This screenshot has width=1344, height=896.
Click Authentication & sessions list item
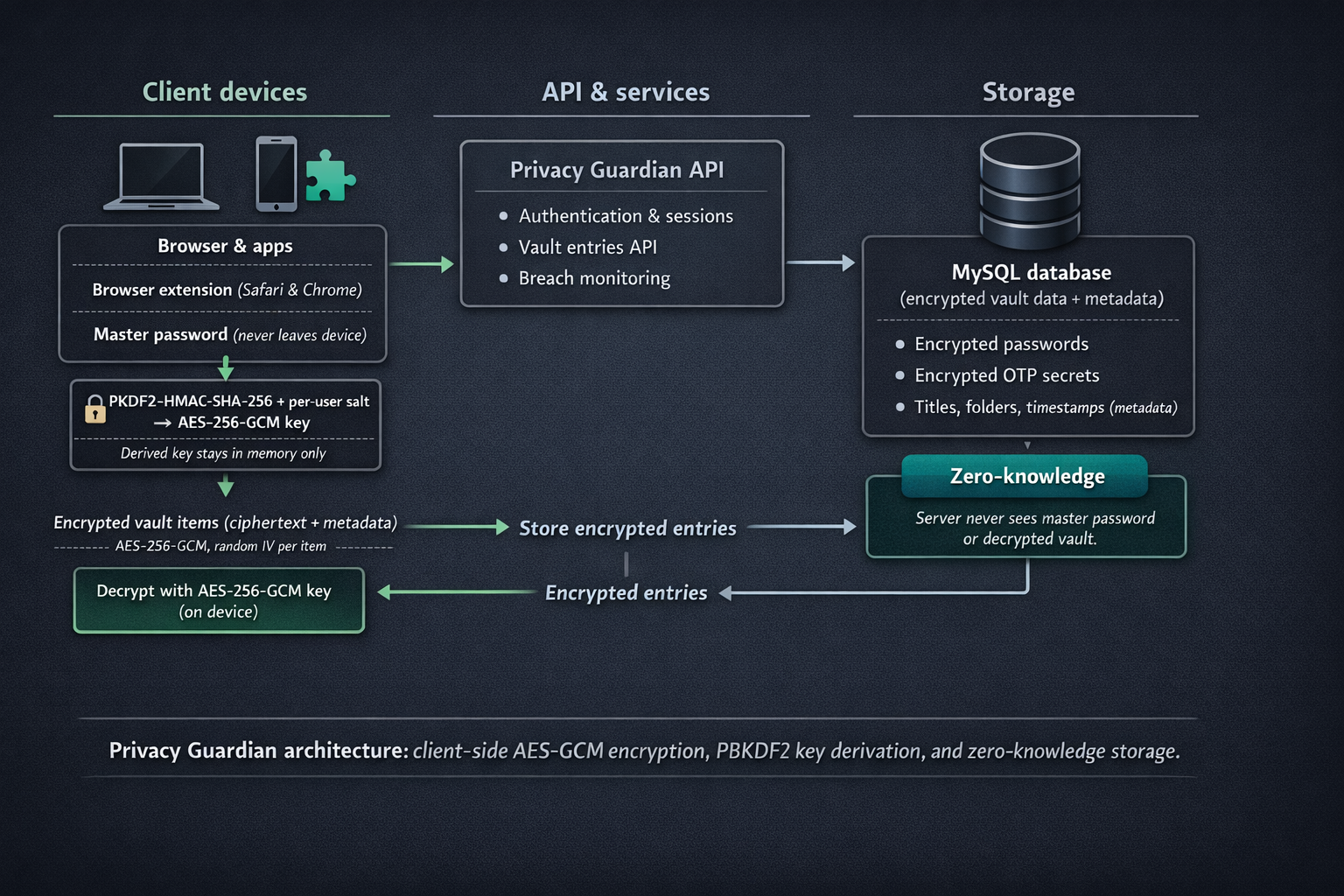pyautogui.click(x=626, y=216)
